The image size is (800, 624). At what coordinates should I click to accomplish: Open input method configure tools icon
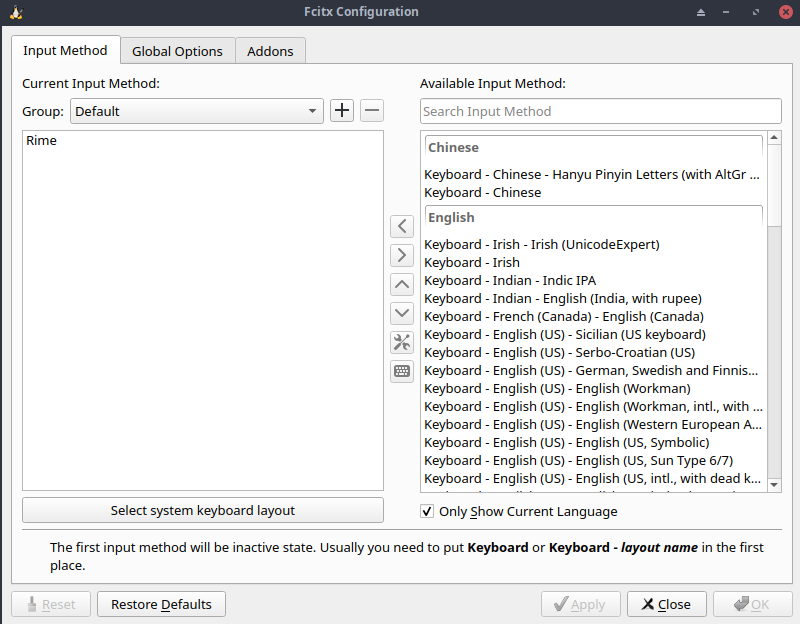click(402, 343)
